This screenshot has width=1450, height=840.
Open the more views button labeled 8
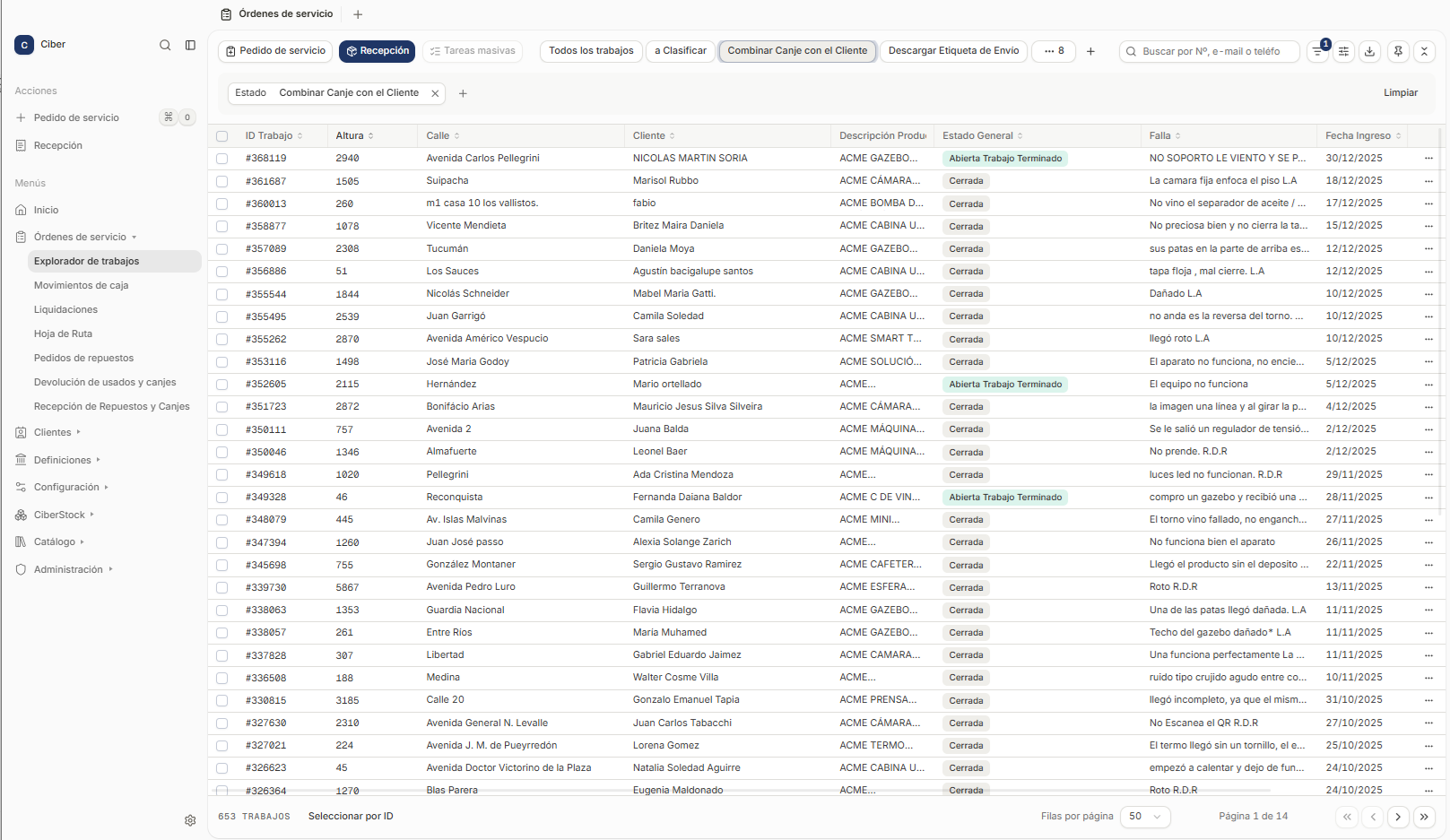[x=1054, y=51]
